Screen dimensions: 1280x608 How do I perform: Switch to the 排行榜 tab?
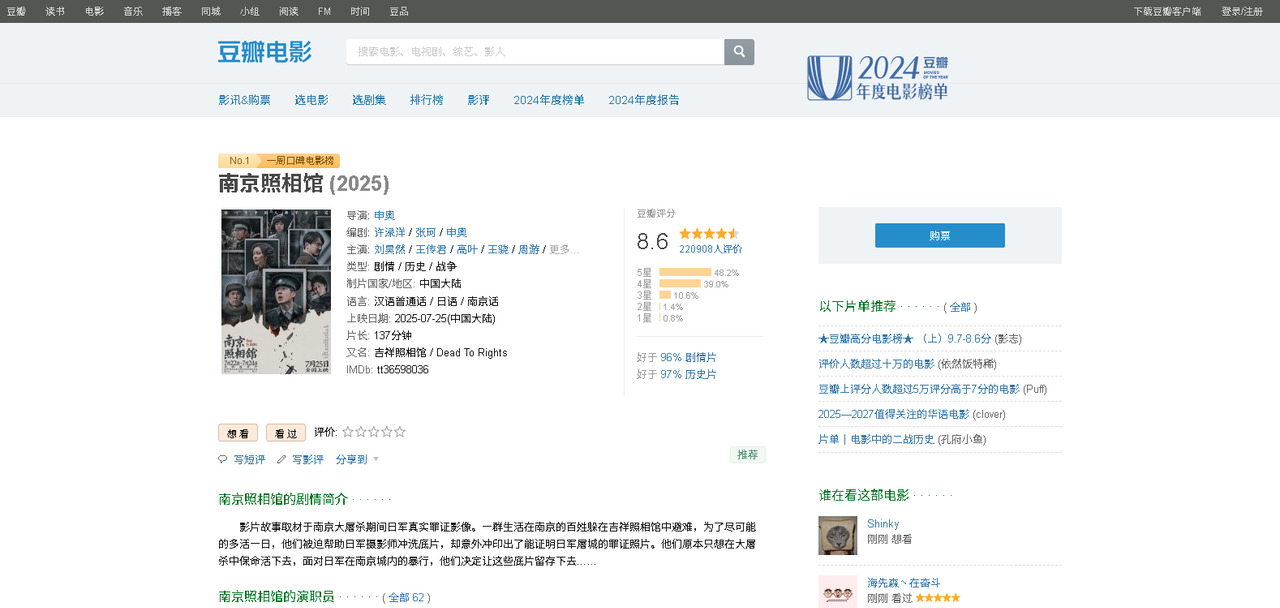pos(427,100)
